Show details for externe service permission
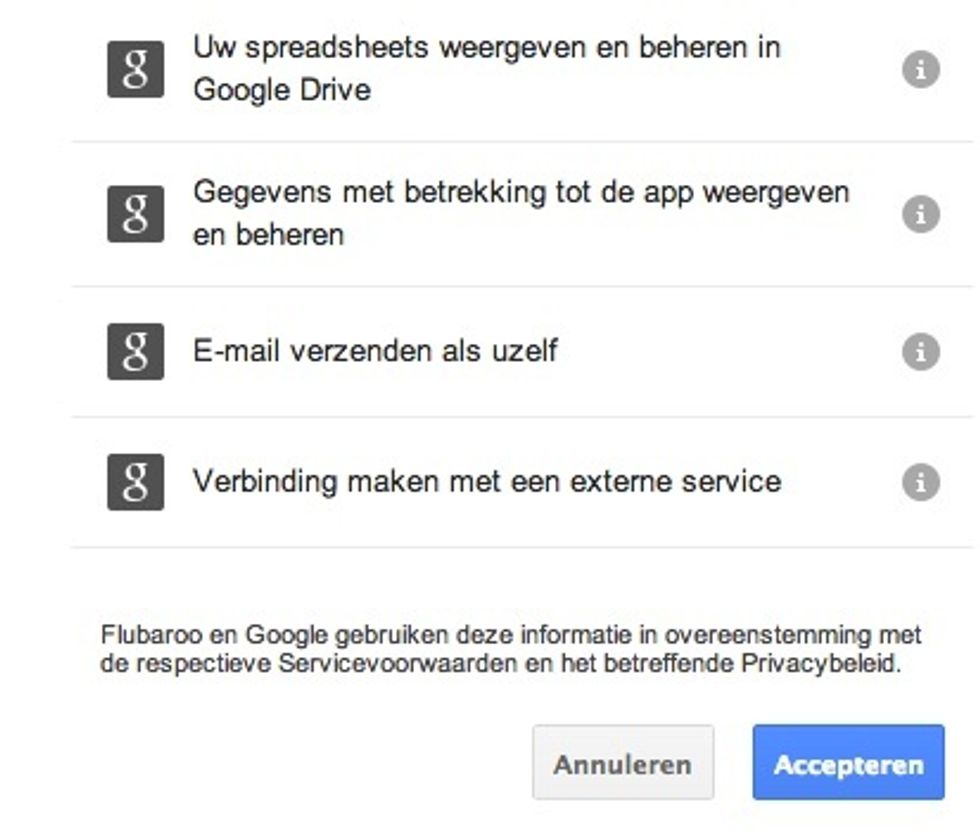Viewport: 980px width, 833px height. (921, 482)
